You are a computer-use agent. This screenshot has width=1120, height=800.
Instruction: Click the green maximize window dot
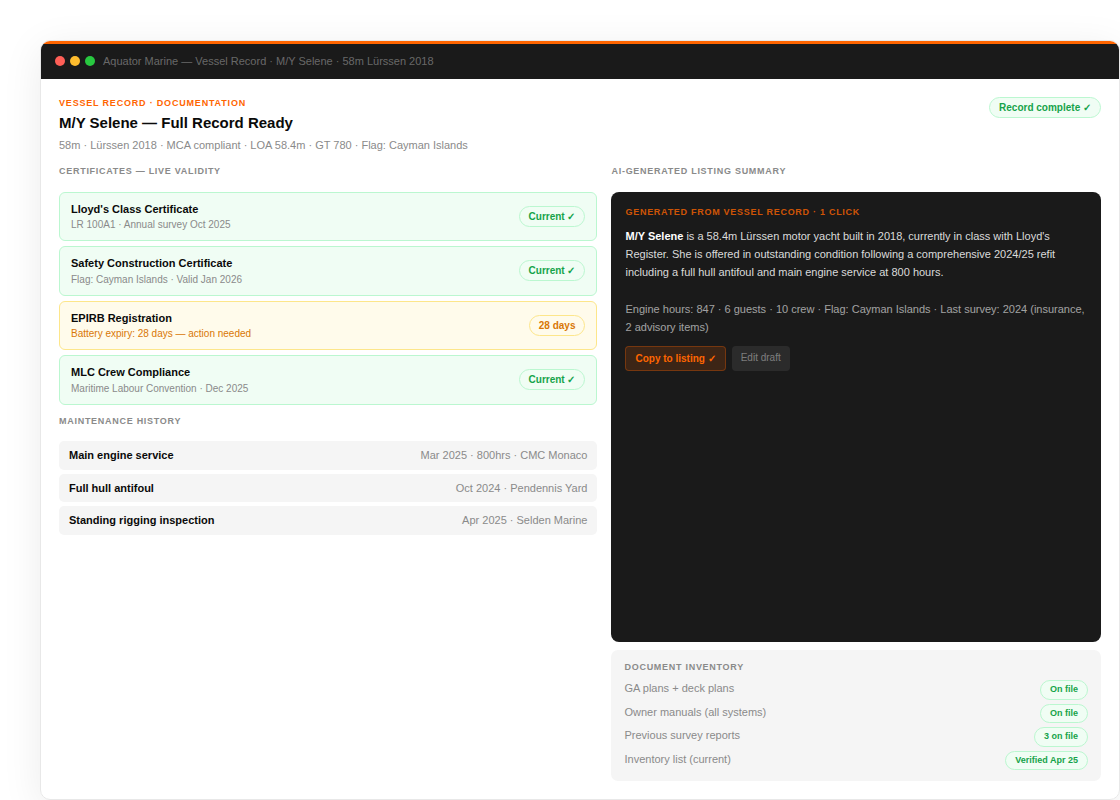tap(90, 61)
